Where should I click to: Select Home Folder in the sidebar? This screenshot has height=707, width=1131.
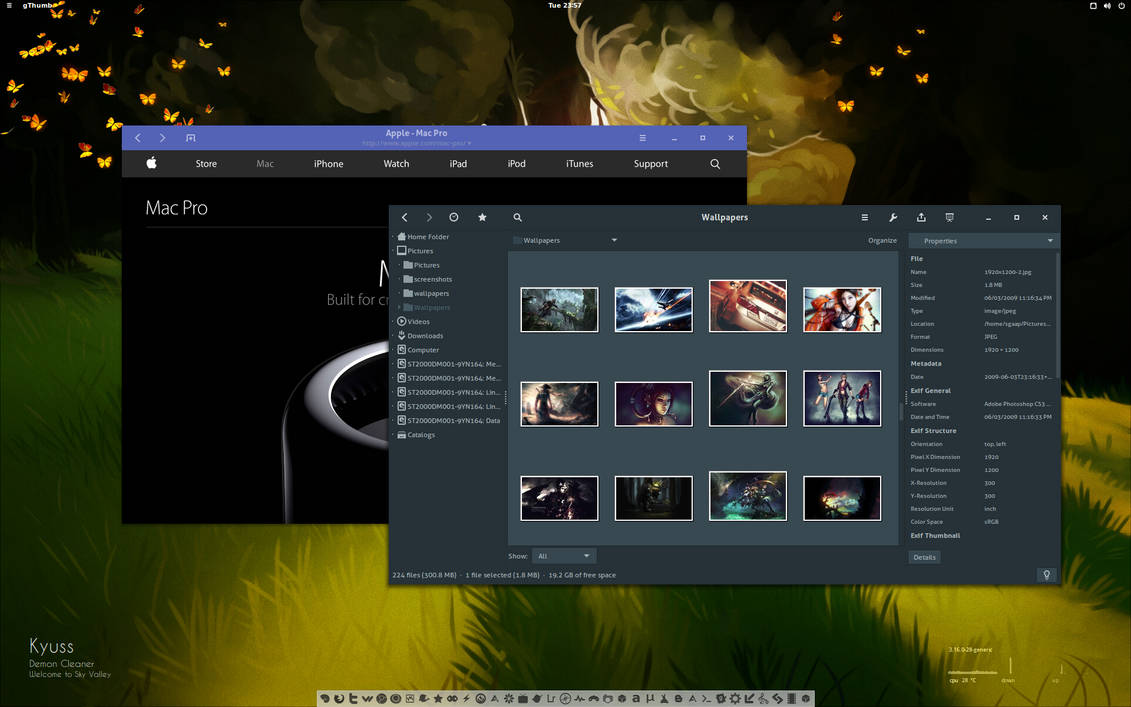(x=428, y=237)
